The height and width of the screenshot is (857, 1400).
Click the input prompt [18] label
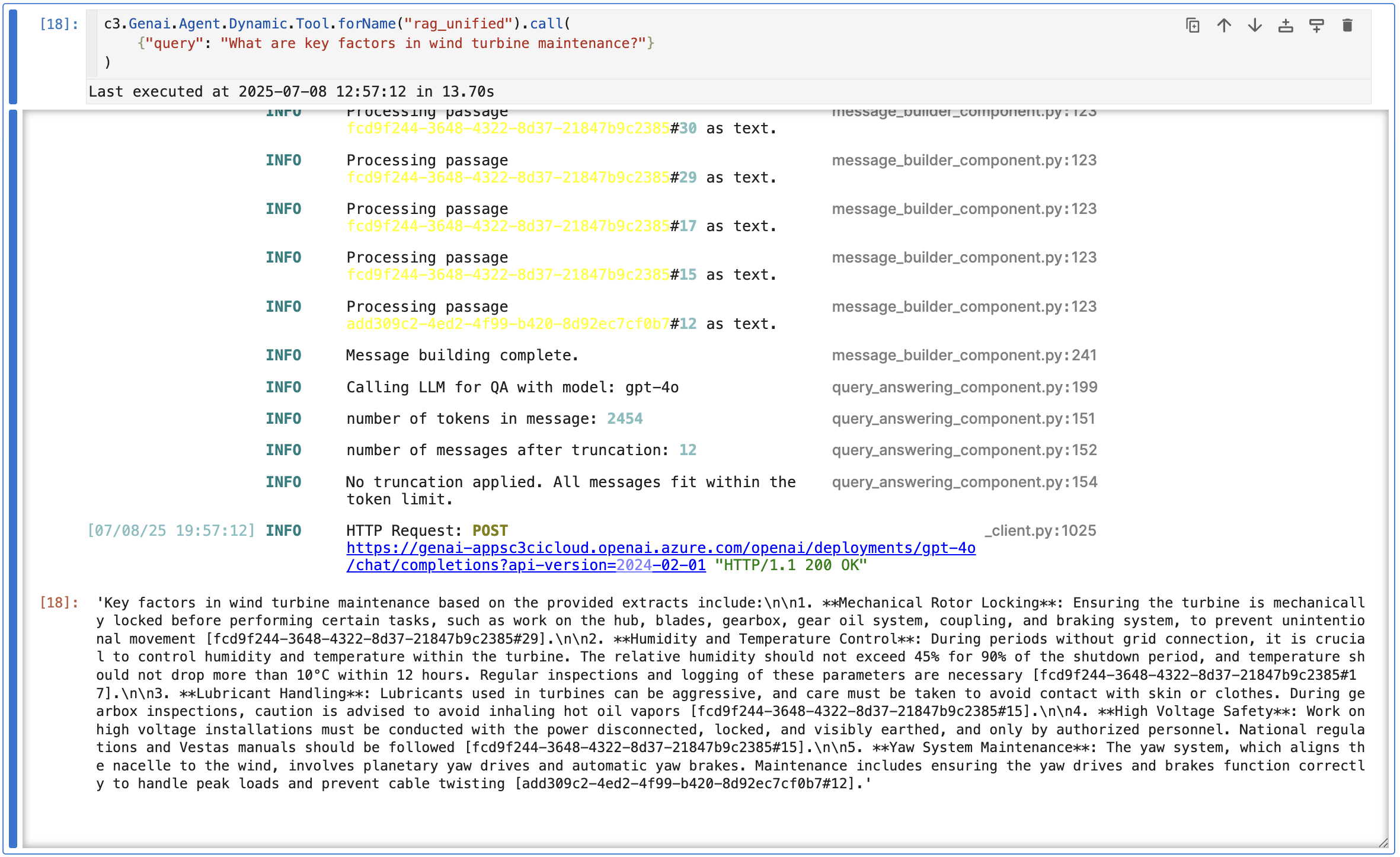[x=58, y=24]
